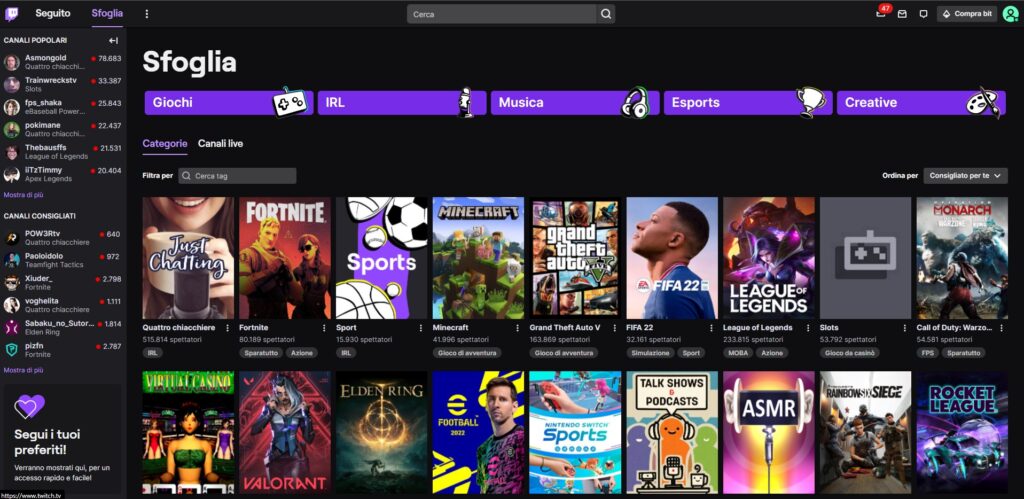Open options for Minecraft category
The width and height of the screenshot is (1024, 499).
(517, 328)
